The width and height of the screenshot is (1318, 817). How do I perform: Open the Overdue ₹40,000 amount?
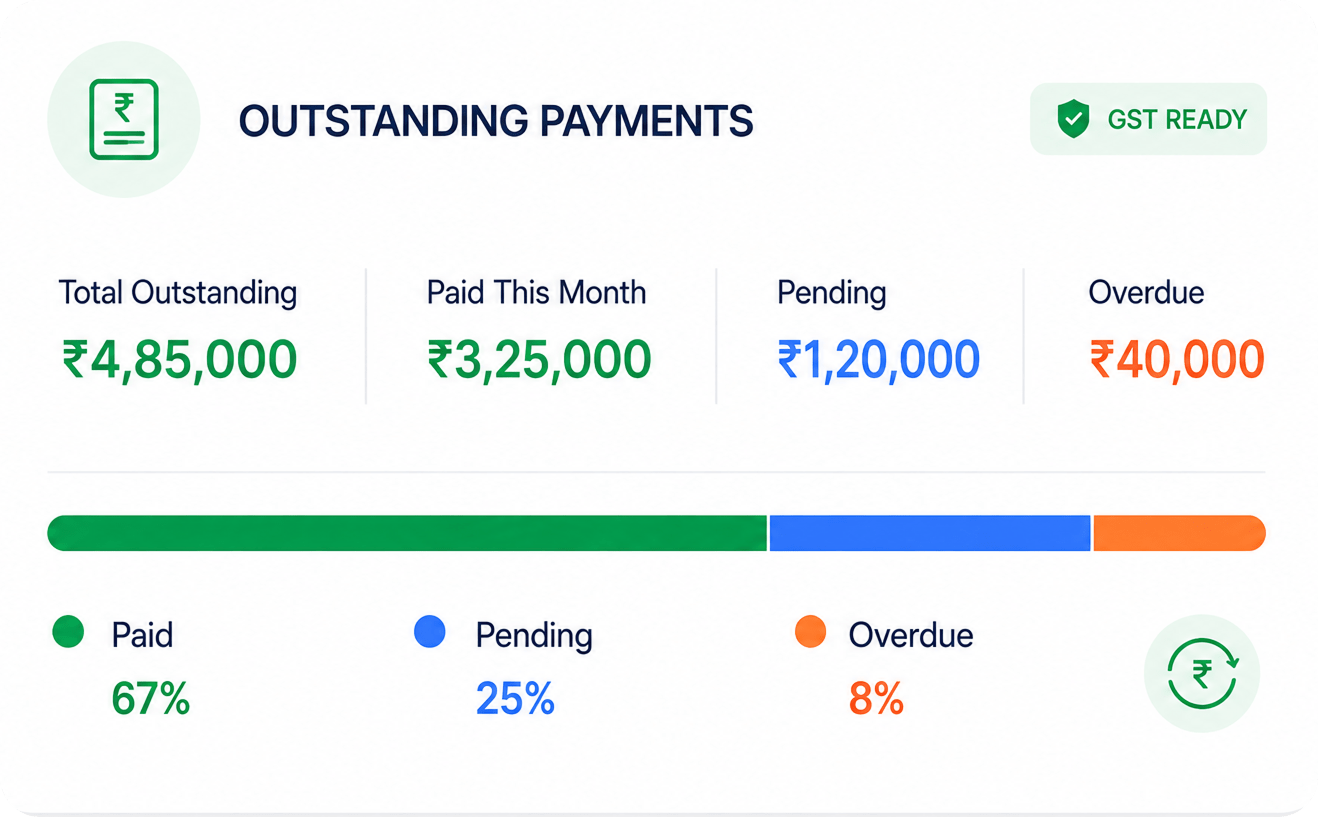pos(1177,360)
